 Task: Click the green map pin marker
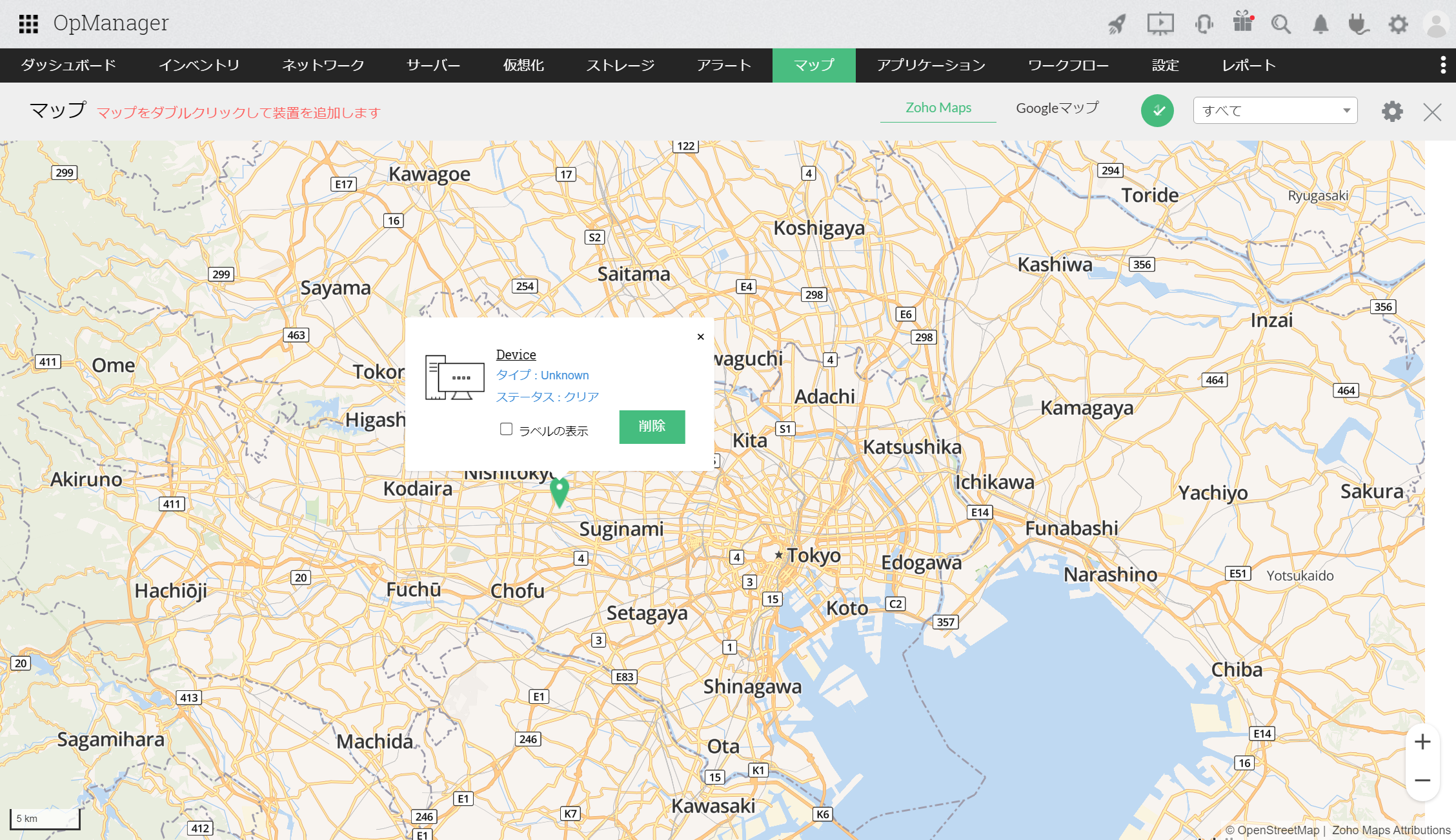coord(559,492)
